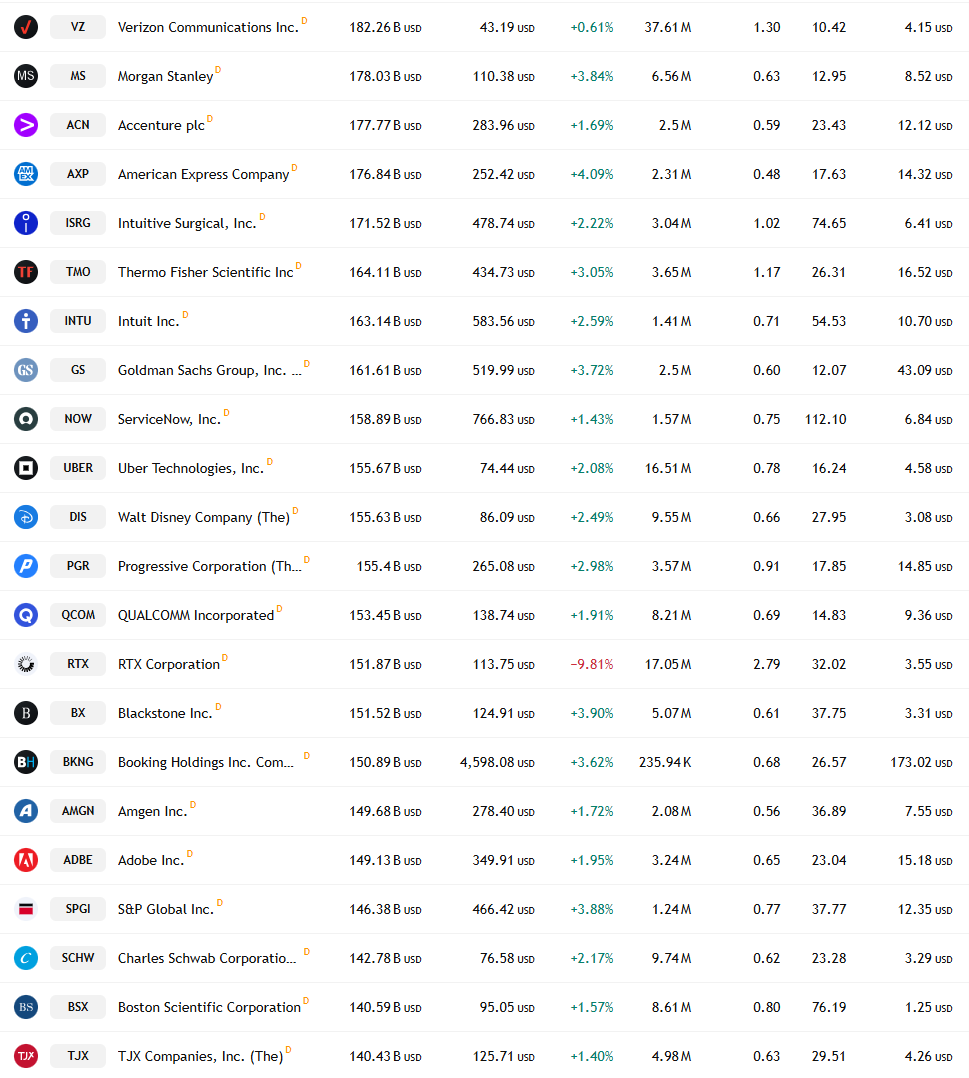Click the Intuit logo icon

pyautogui.click(x=26, y=321)
